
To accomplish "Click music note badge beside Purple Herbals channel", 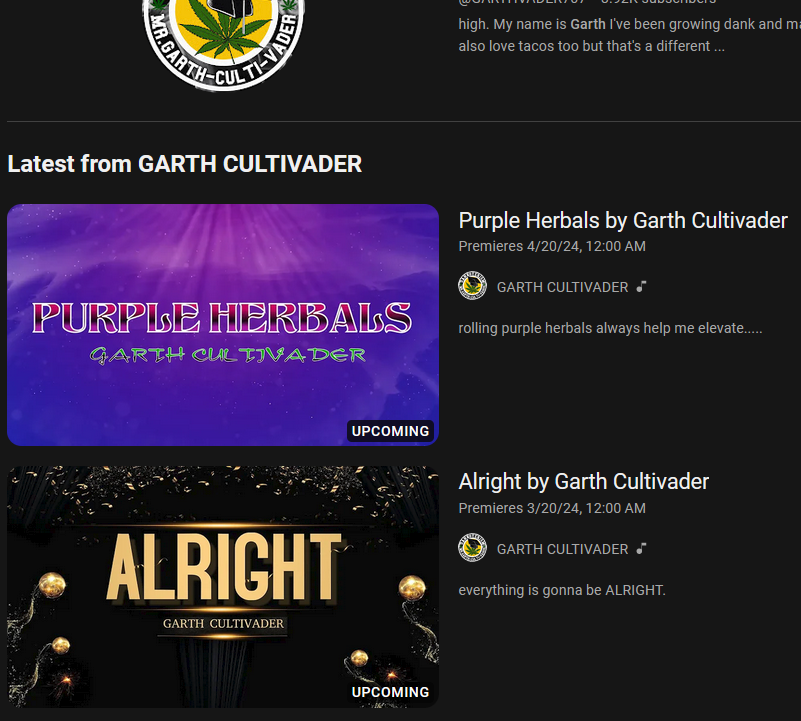I will pyautogui.click(x=641, y=287).
